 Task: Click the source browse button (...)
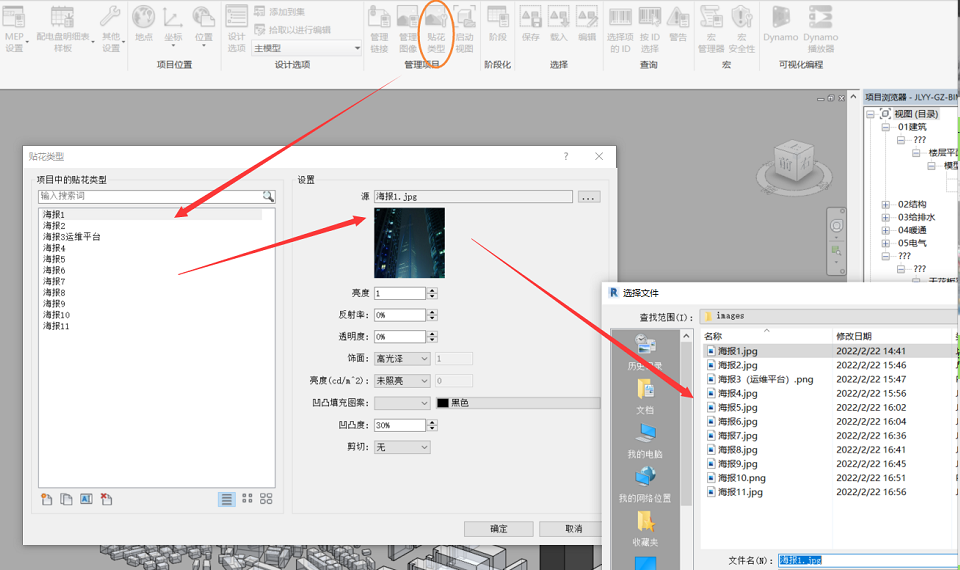coord(588,197)
